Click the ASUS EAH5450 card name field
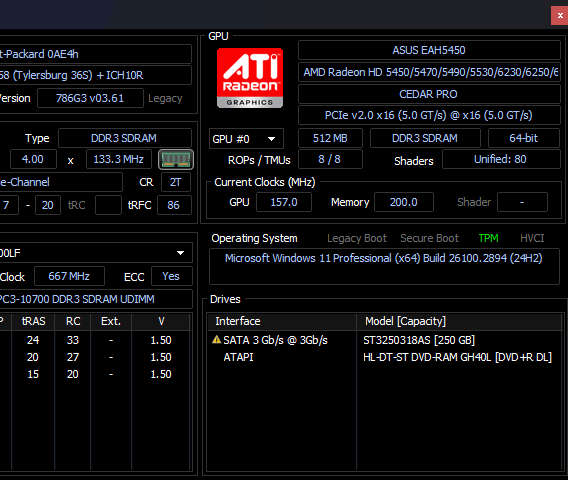Viewport: 568px width, 480px height. point(429,50)
